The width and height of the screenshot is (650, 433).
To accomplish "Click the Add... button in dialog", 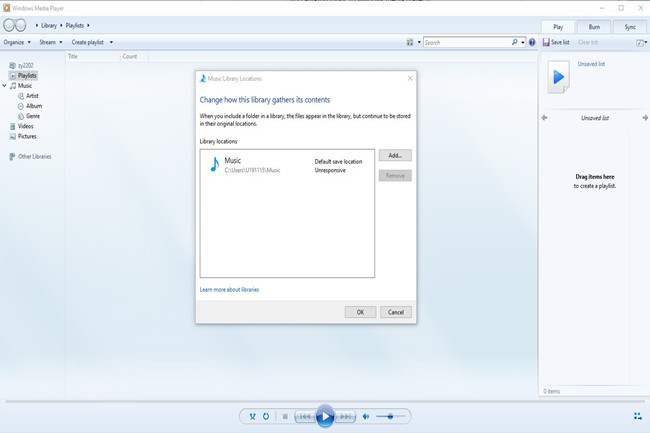I will (395, 156).
